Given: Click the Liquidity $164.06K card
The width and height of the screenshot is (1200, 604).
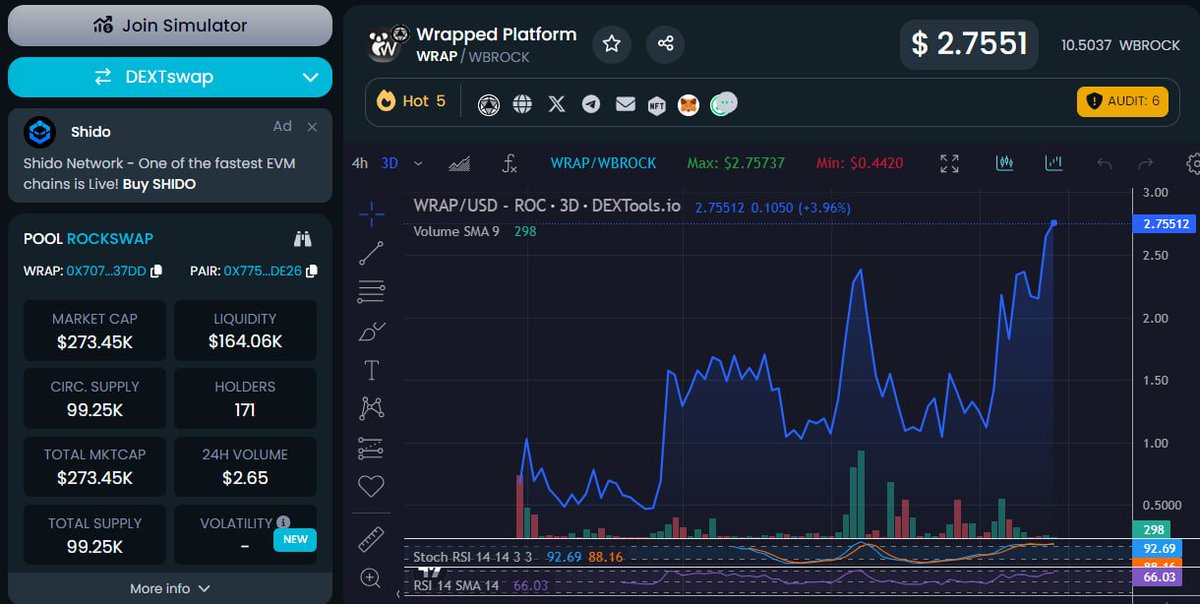Looking at the screenshot, I should coord(245,331).
